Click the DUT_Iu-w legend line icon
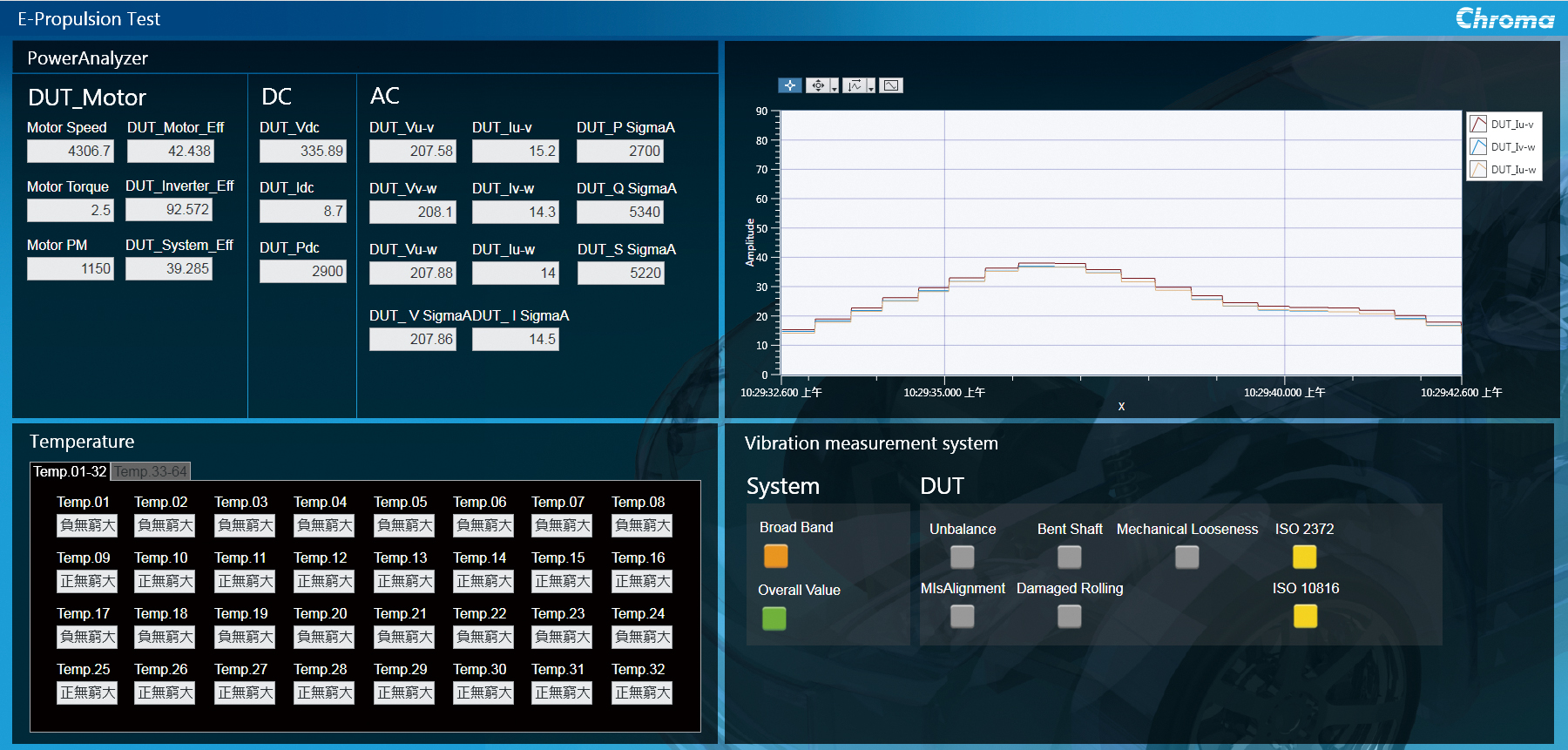This screenshot has height=750, width=1568. pos(1478,169)
